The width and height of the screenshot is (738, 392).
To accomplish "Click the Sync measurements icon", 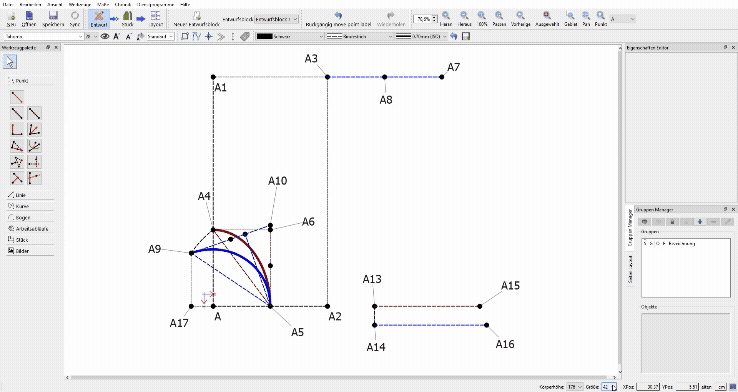I will click(x=75, y=18).
